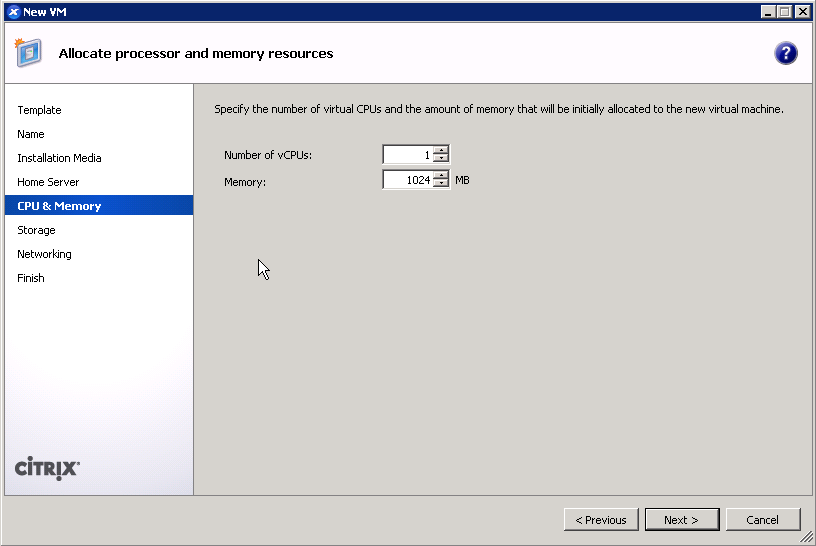Open the Networking step
This screenshot has width=816, height=546.
pyautogui.click(x=44, y=254)
